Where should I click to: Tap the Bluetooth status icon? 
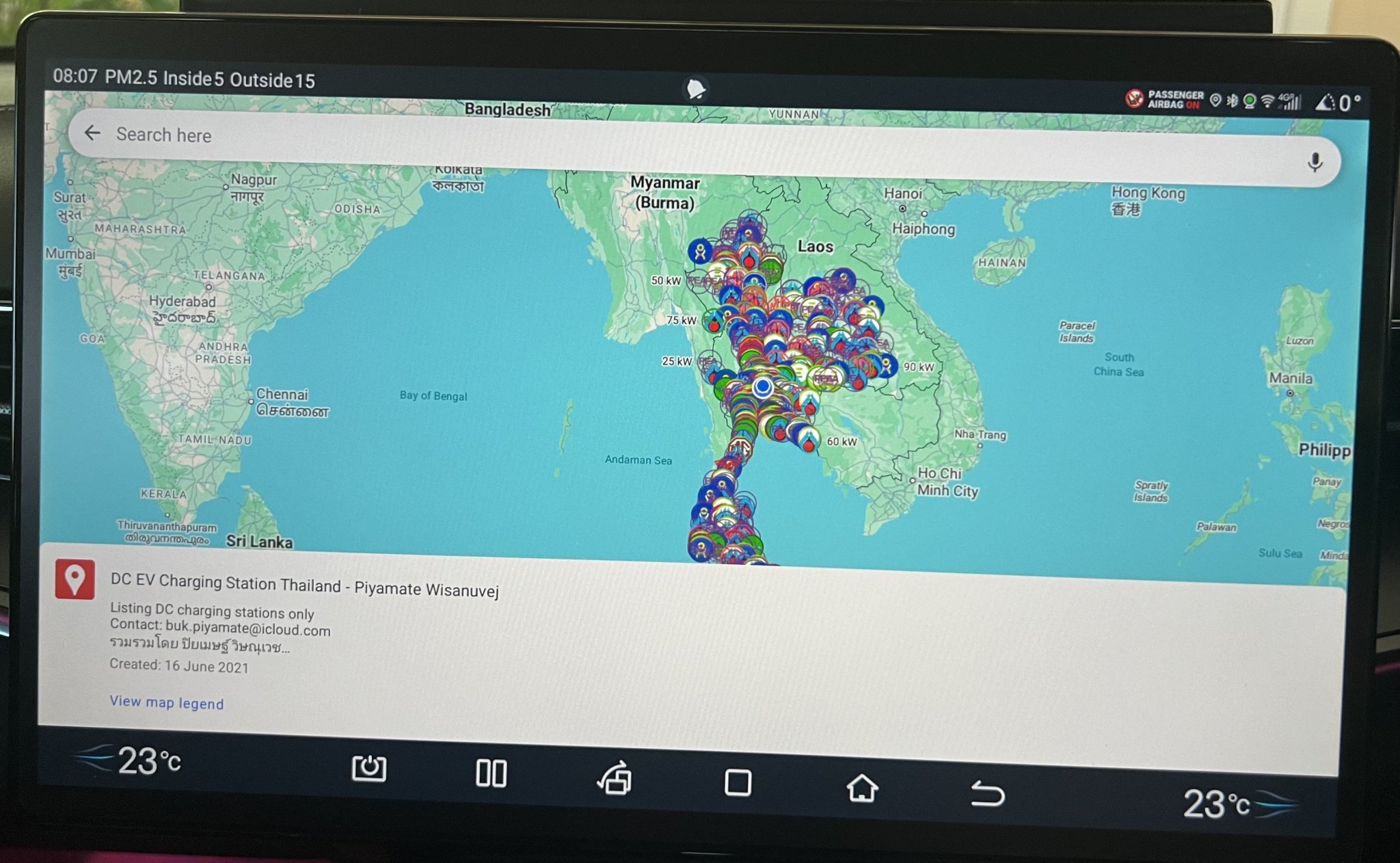click(x=1232, y=101)
